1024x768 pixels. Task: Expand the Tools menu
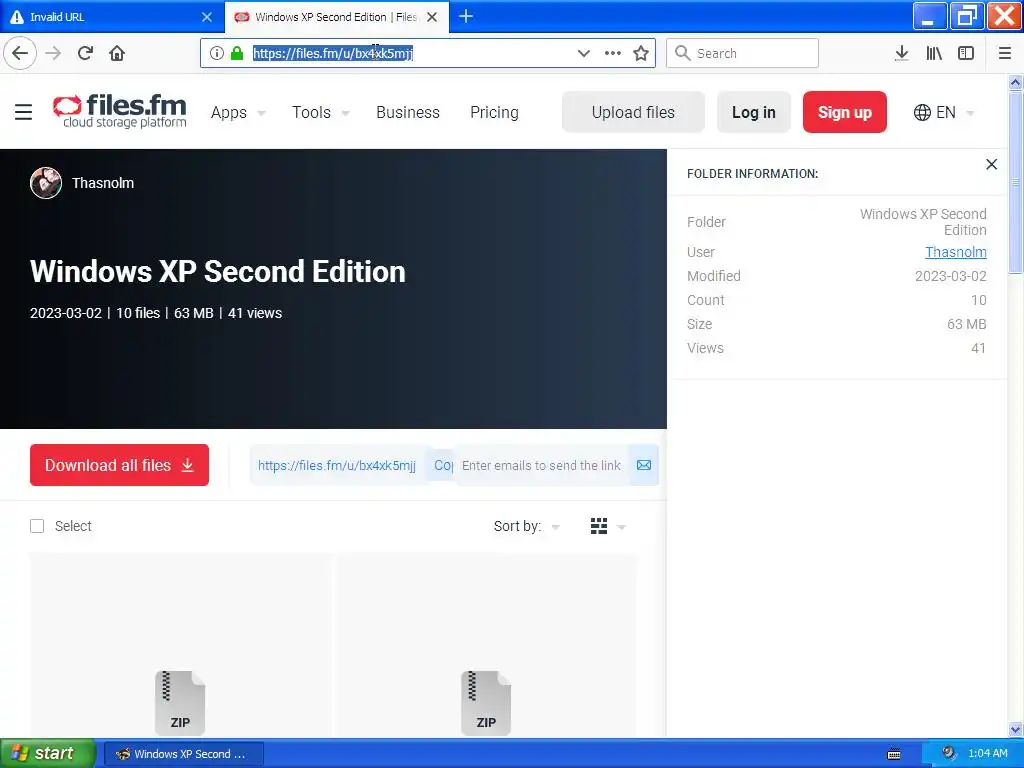click(320, 112)
